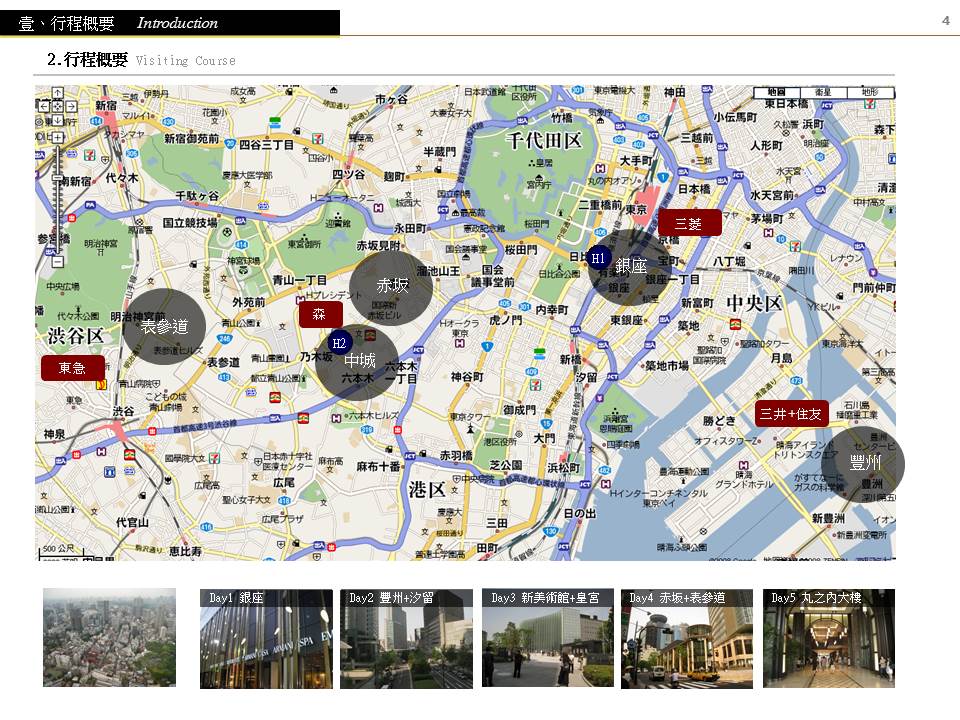
Task: Click the red 東急 label
Action: coord(72,367)
